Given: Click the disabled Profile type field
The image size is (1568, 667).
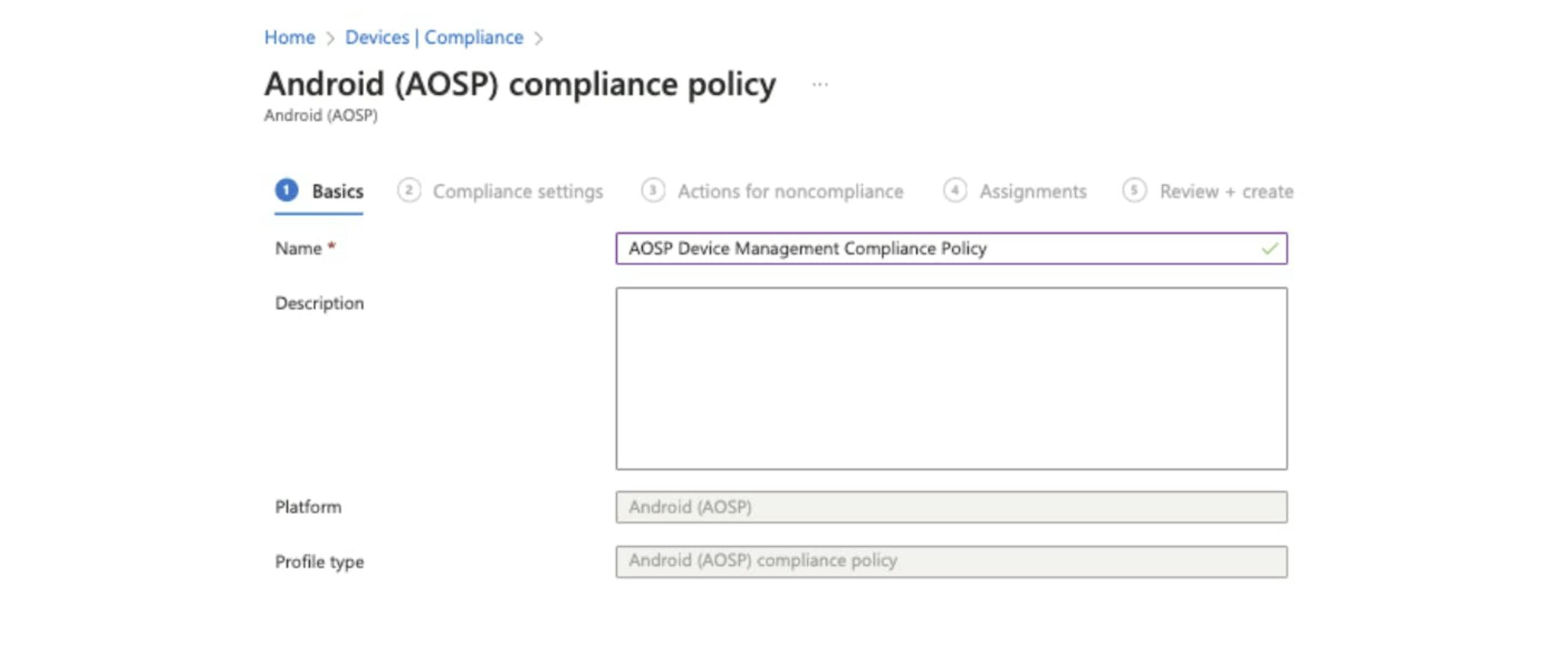Looking at the screenshot, I should point(951,561).
